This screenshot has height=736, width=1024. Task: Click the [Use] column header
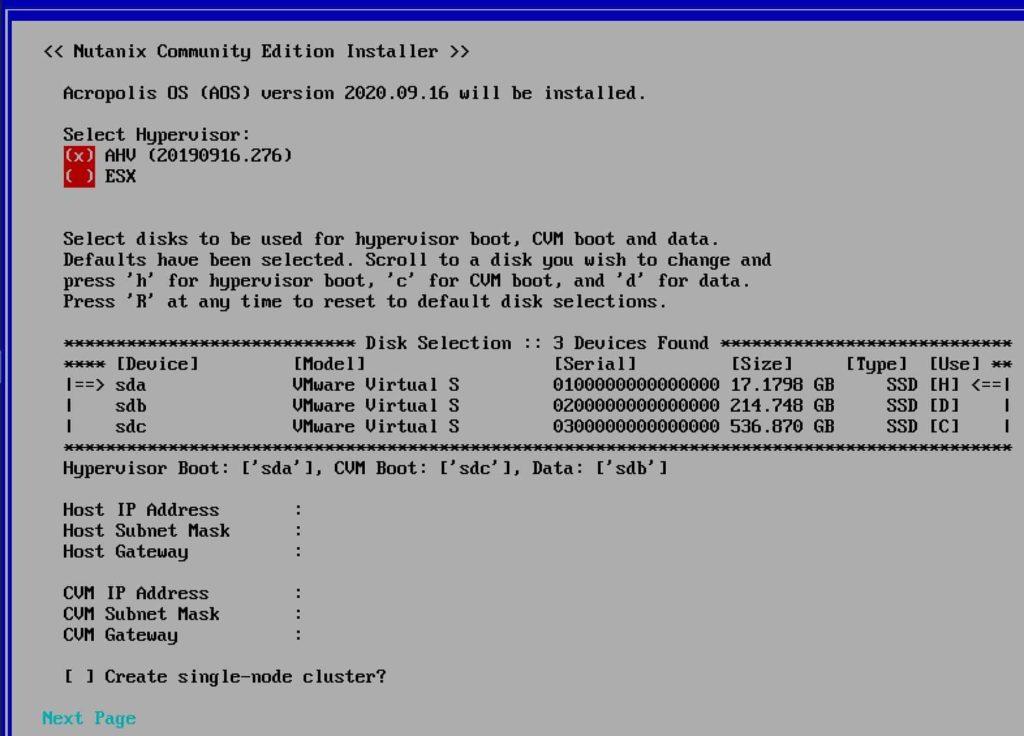pyautogui.click(x=955, y=364)
